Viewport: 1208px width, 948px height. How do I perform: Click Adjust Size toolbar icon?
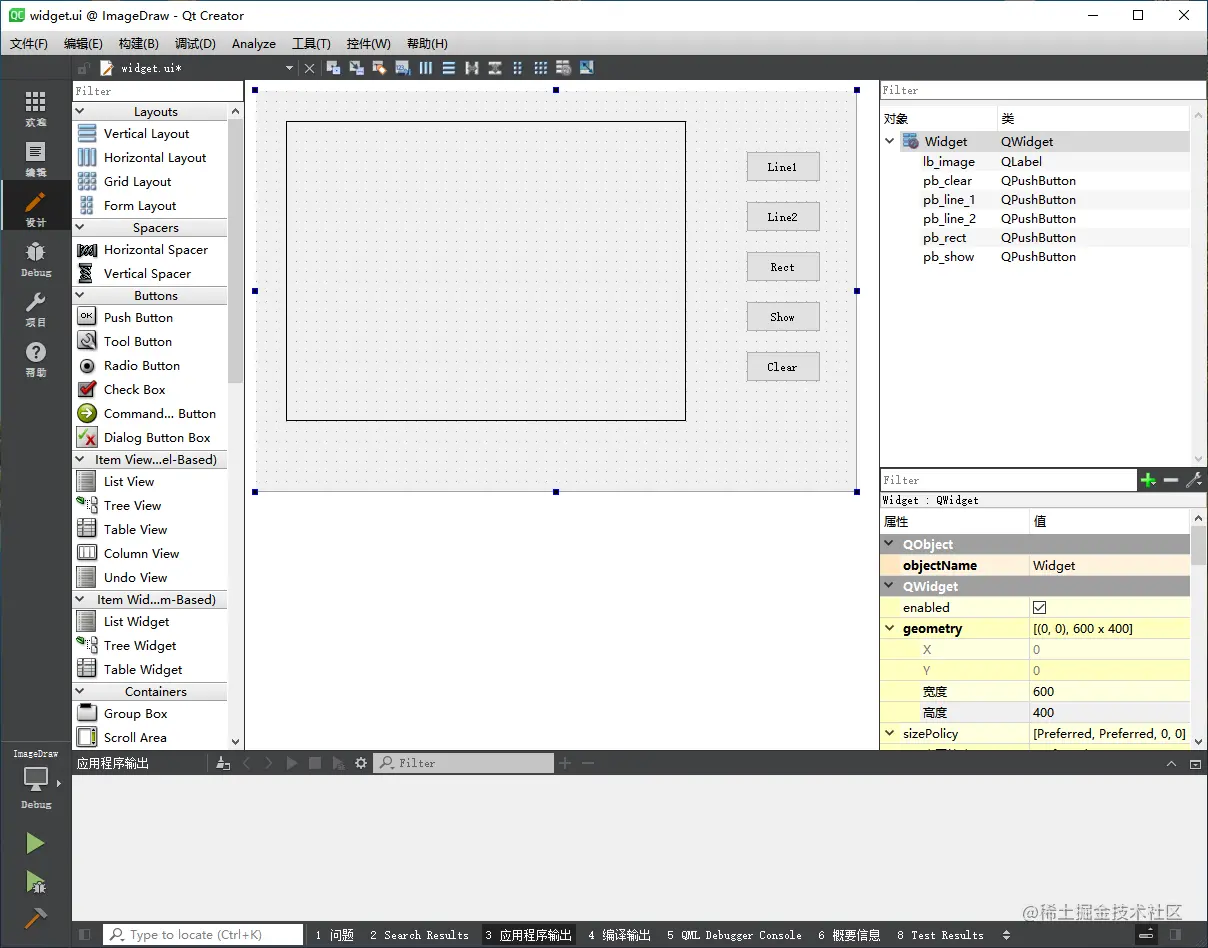587,68
